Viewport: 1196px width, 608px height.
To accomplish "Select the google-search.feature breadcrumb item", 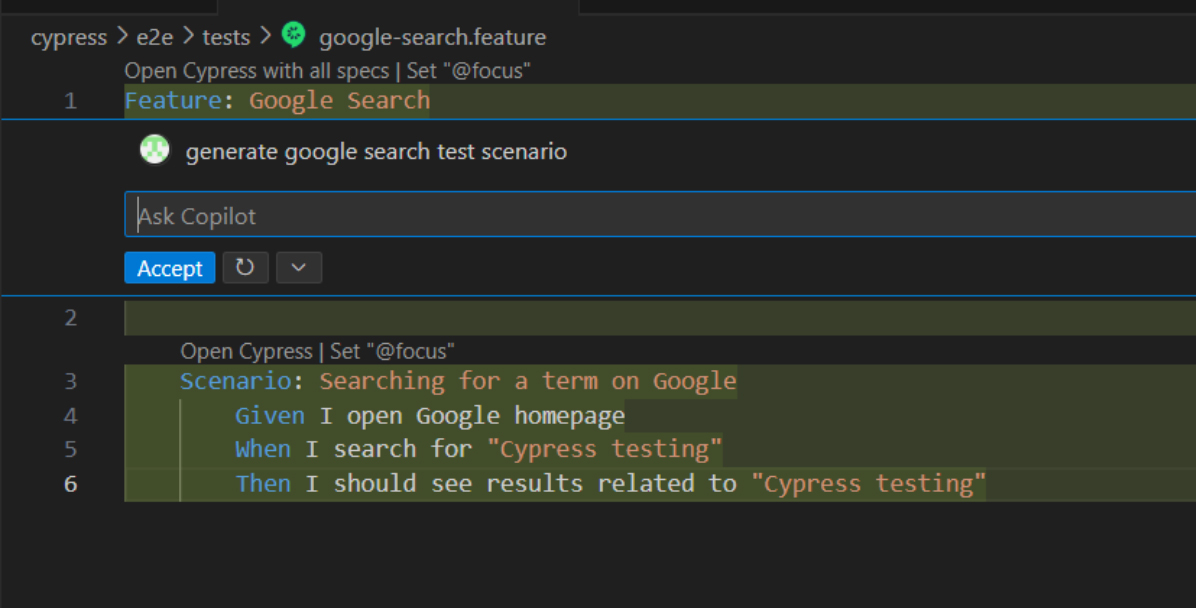I will [x=432, y=37].
